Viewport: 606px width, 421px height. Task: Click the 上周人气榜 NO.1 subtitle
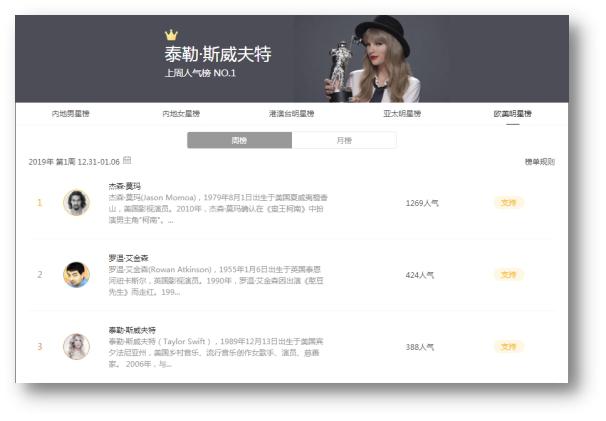tap(200, 73)
